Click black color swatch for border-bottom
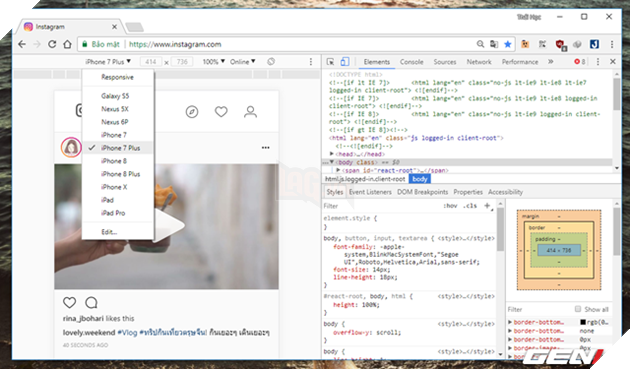The image size is (630, 369). click(583, 322)
